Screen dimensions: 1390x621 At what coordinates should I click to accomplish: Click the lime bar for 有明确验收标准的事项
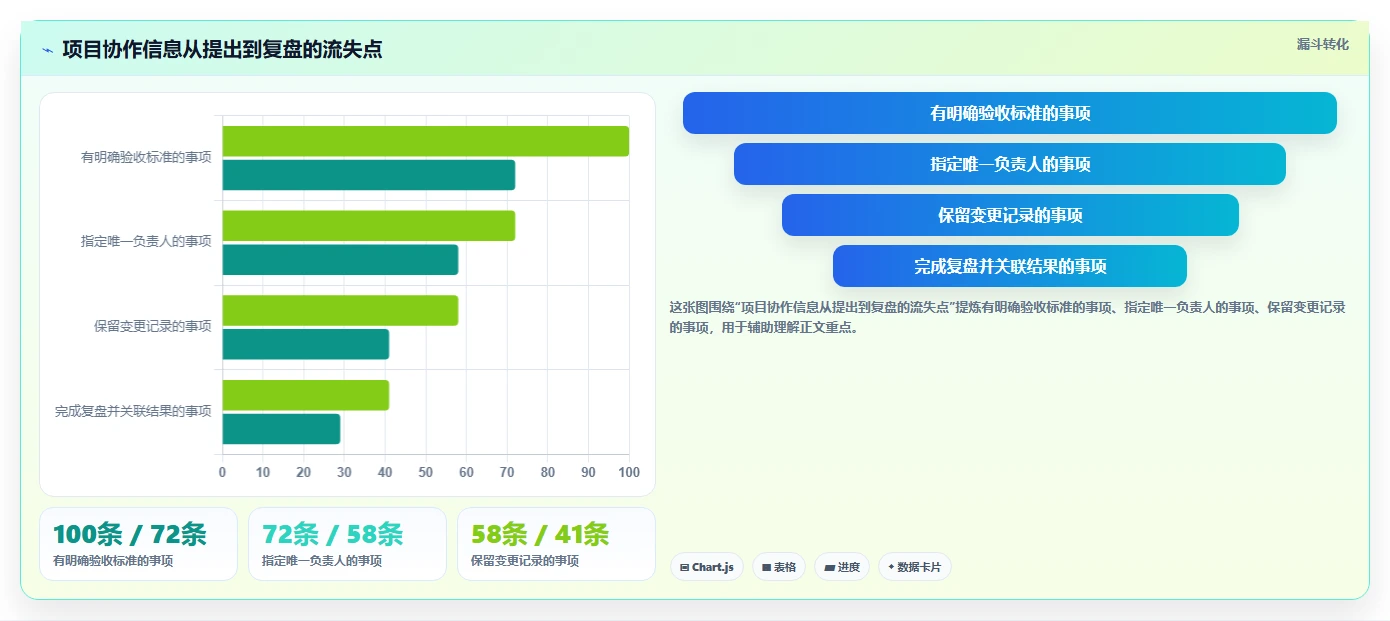(425, 141)
